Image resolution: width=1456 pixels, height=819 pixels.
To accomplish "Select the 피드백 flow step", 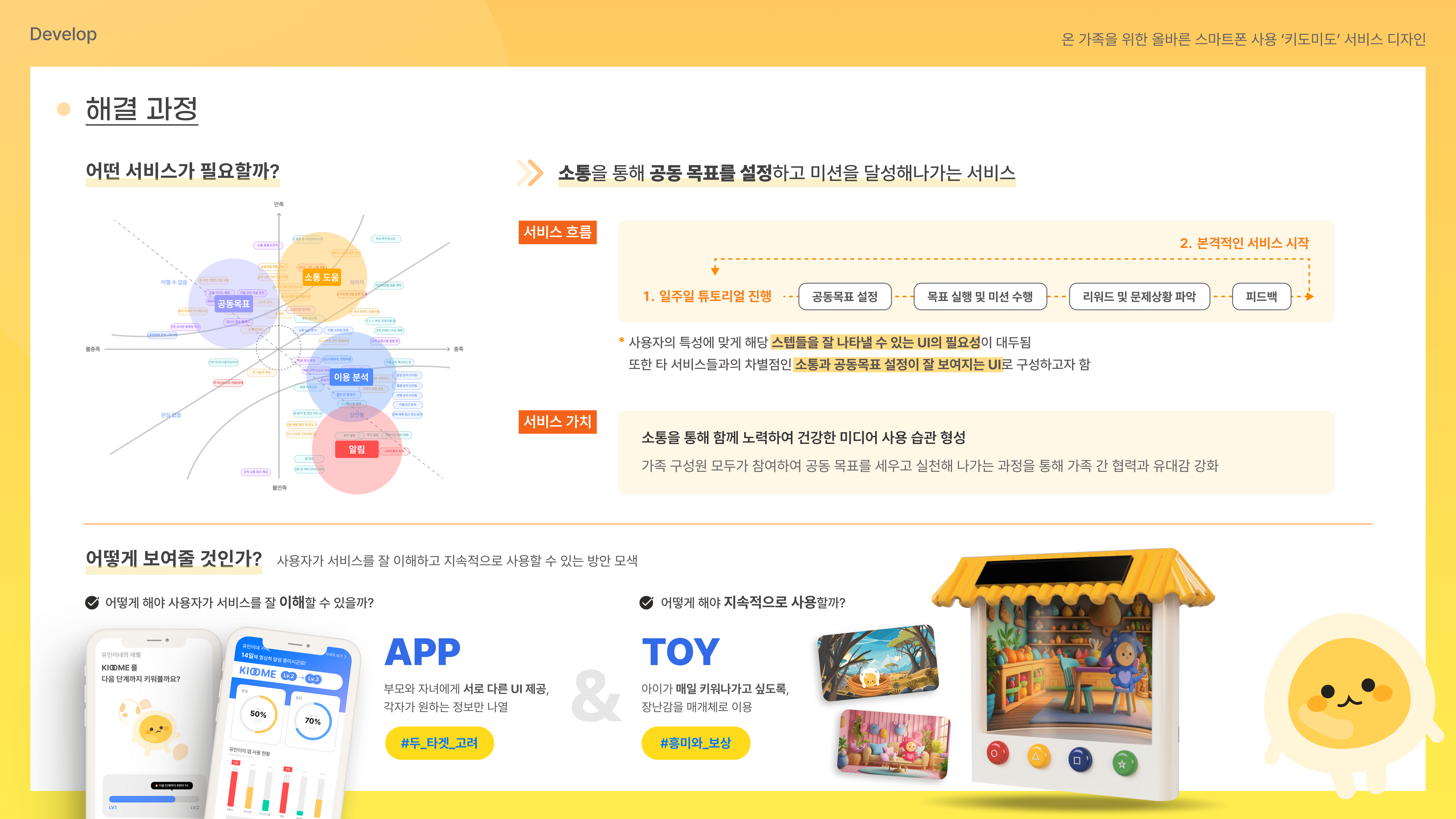I will pos(1261,297).
